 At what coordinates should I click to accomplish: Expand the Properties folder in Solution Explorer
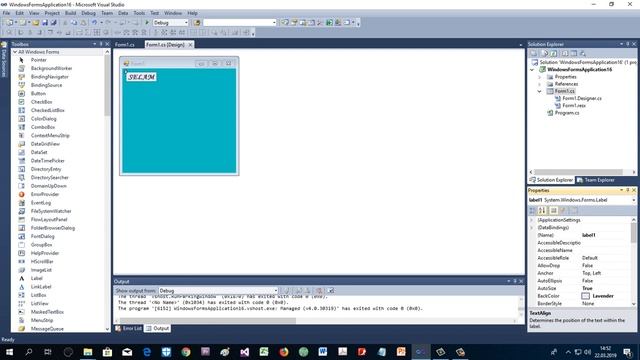(540, 77)
